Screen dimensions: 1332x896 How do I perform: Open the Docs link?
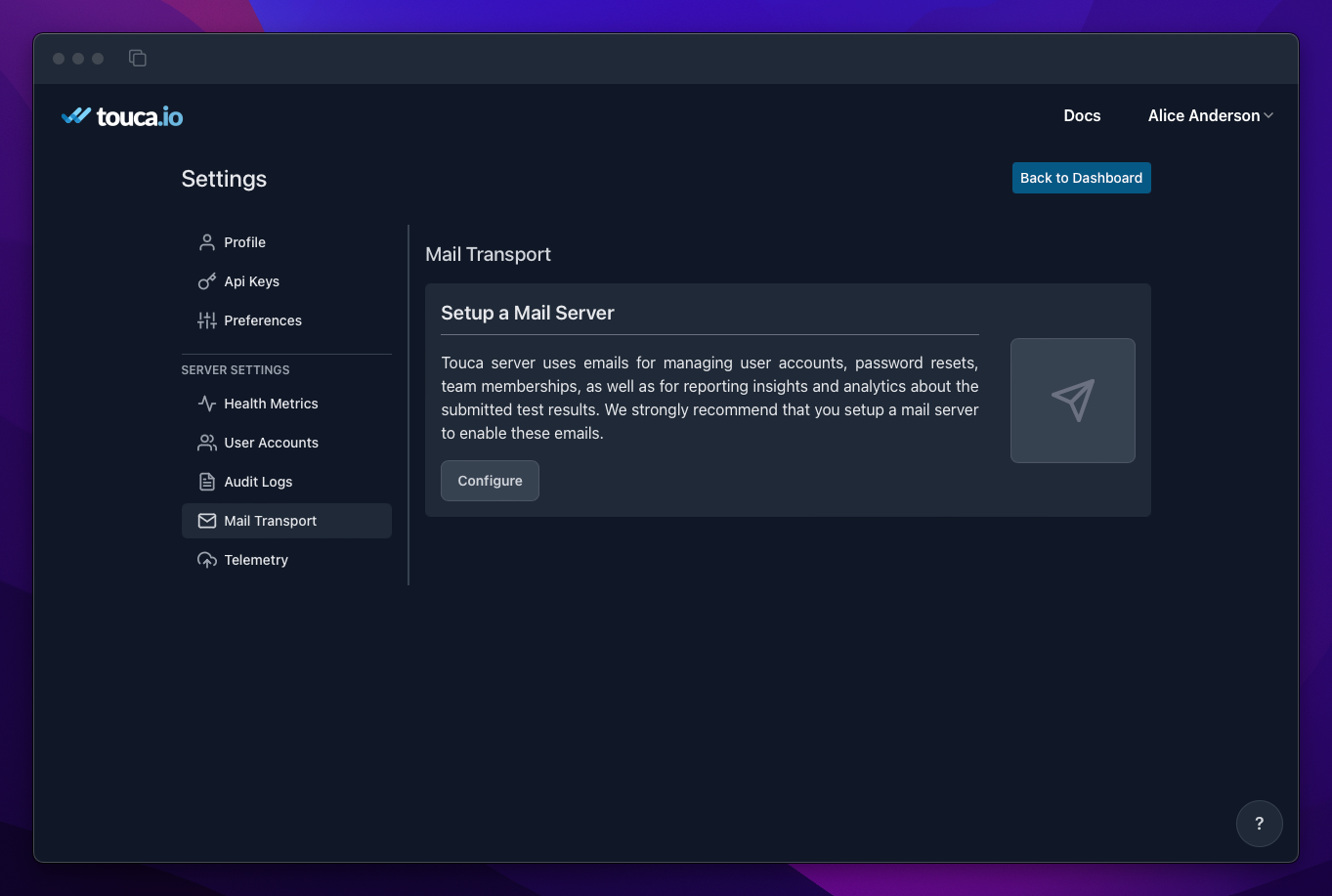pos(1082,115)
